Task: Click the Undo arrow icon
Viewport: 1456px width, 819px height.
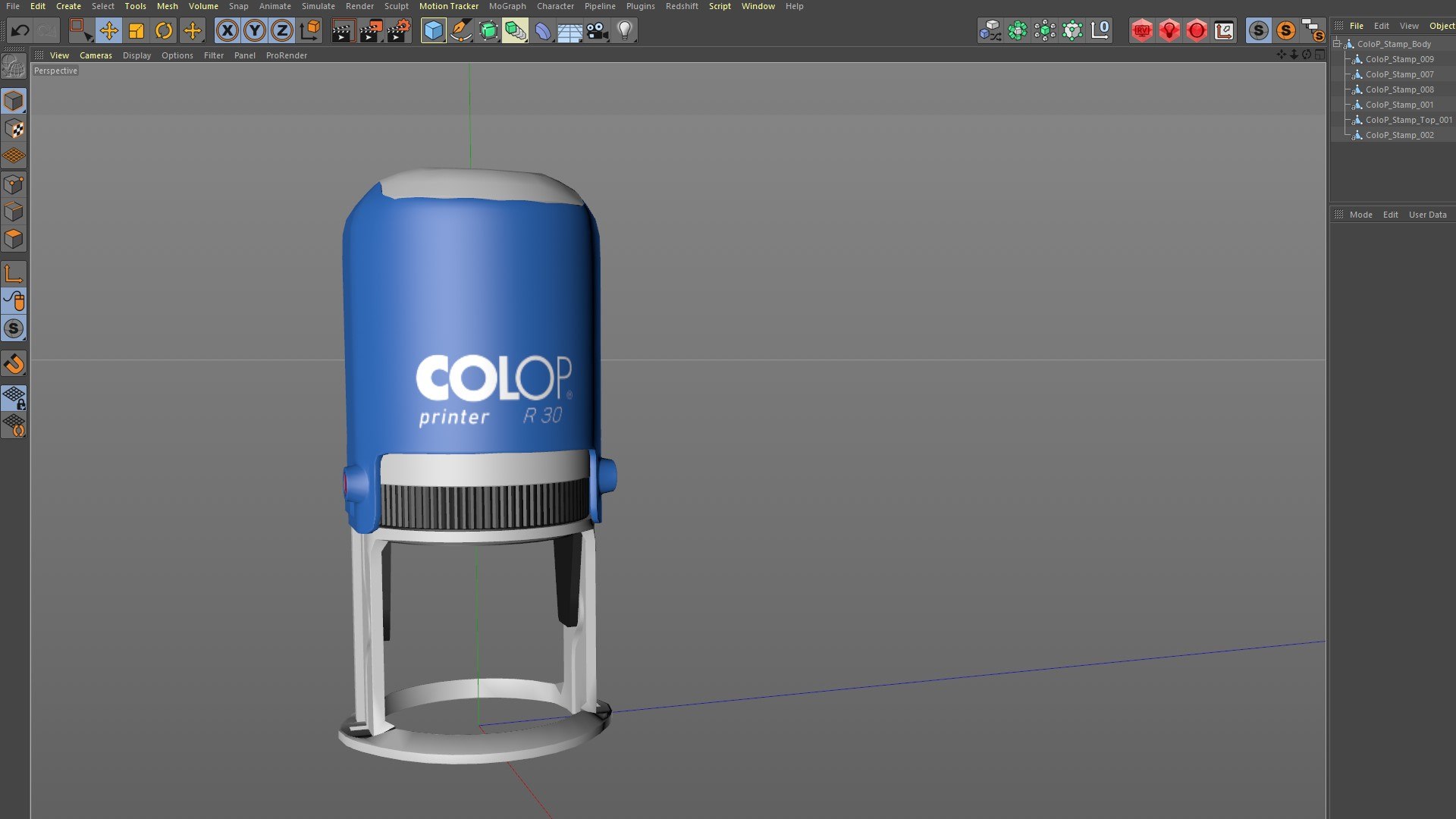Action: click(x=20, y=31)
